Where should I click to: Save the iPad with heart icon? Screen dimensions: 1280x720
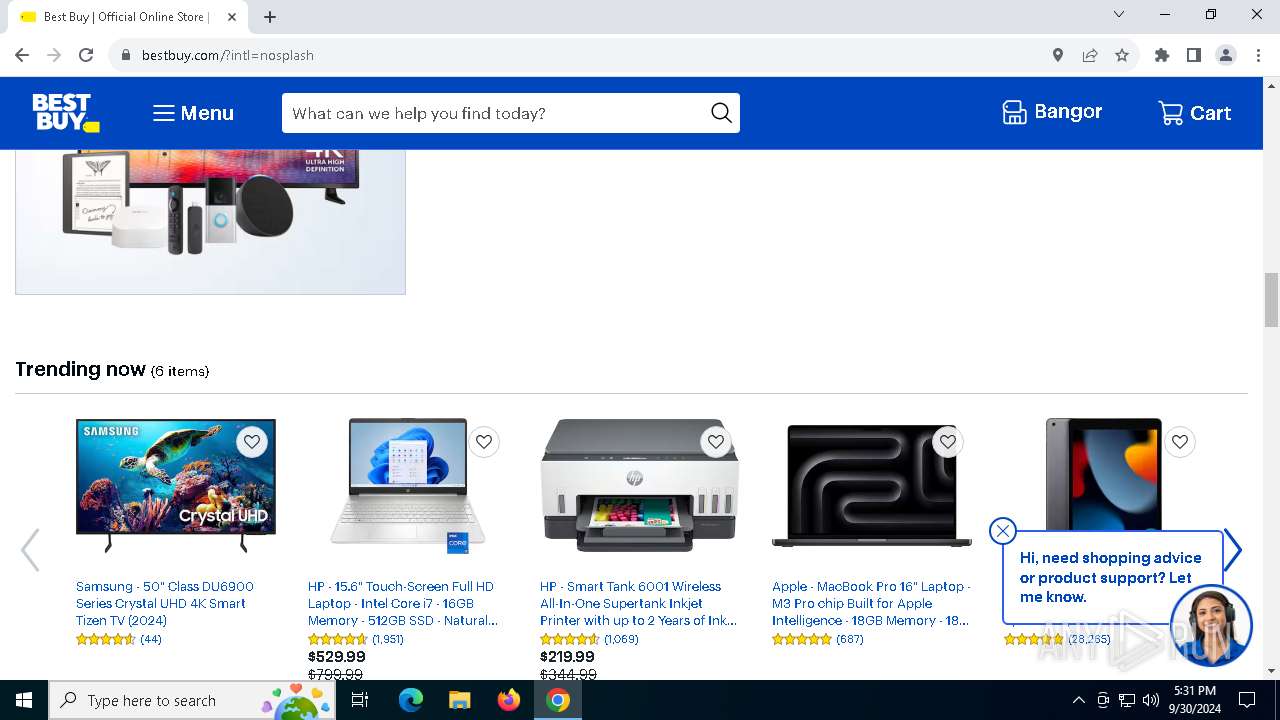pos(1180,441)
